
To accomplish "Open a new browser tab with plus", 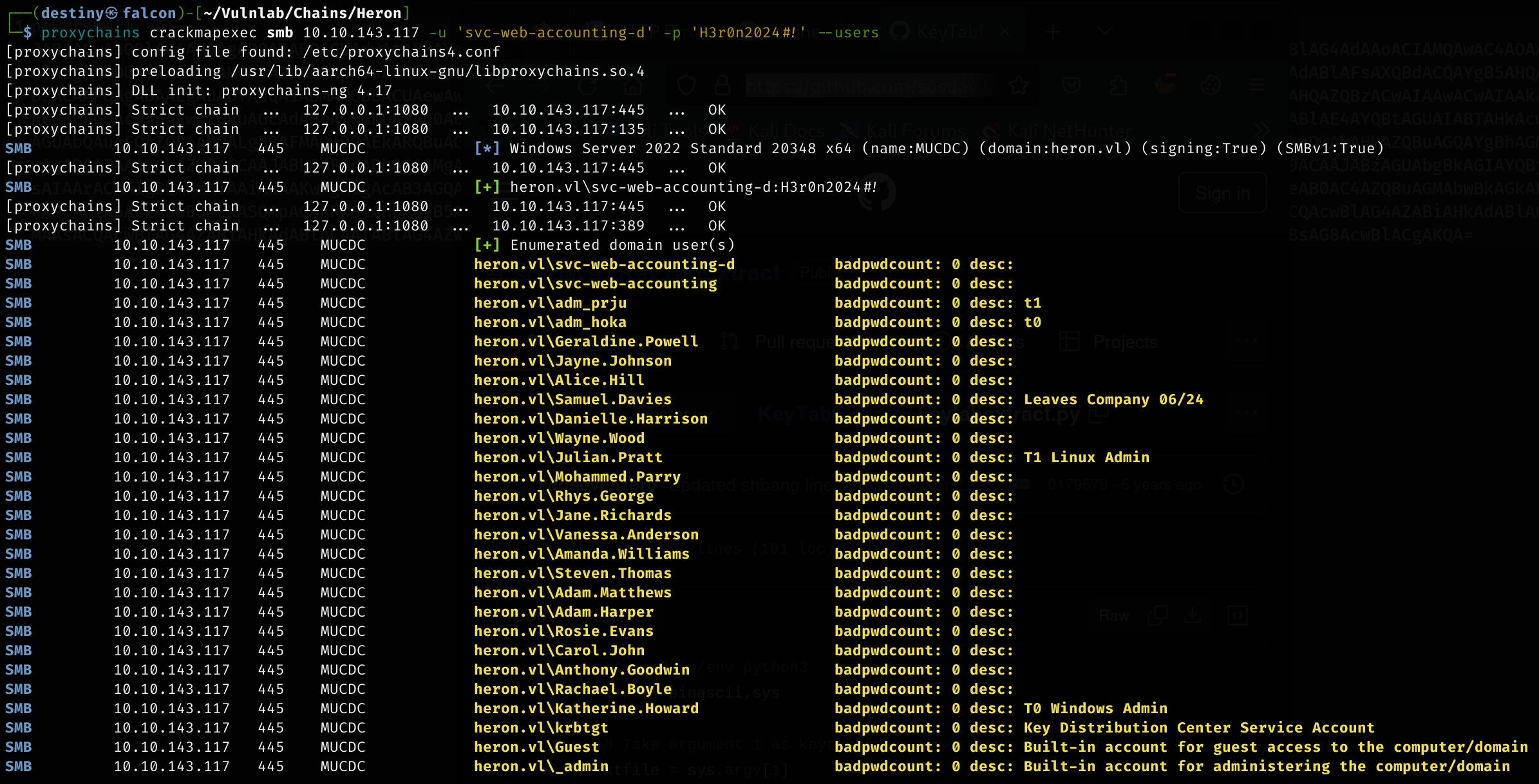I will 1053,32.
